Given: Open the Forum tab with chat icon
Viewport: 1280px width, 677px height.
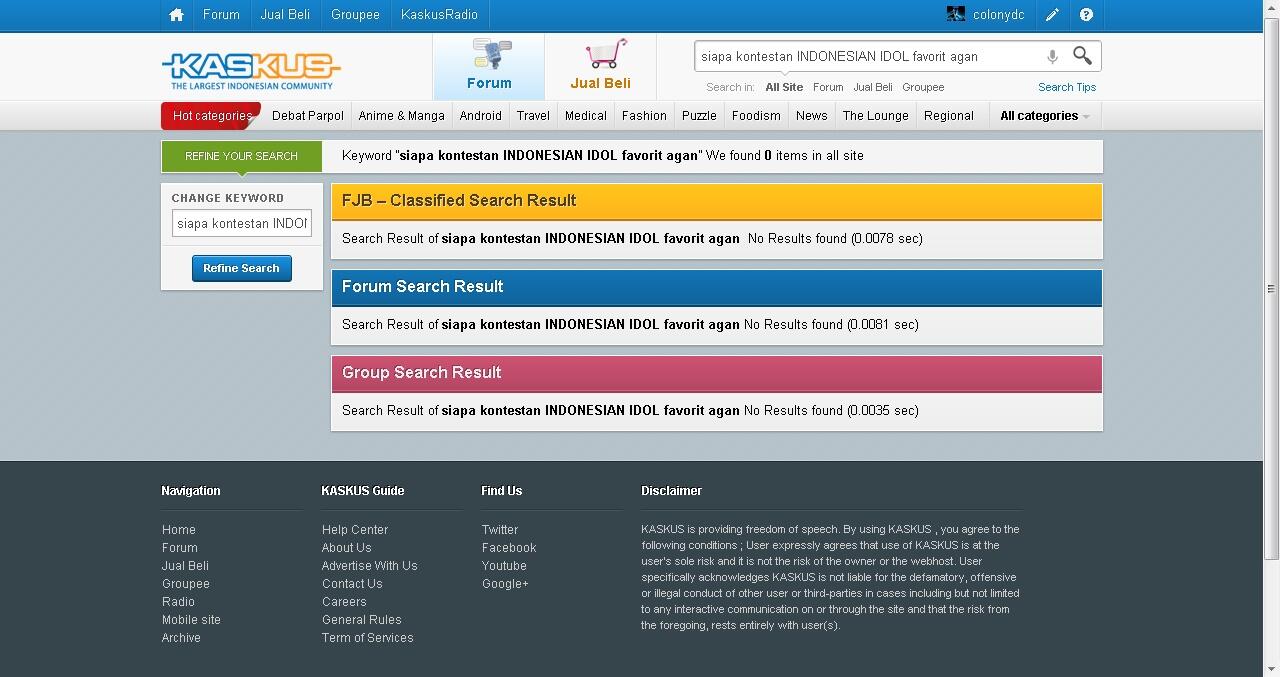Looking at the screenshot, I should [489, 66].
